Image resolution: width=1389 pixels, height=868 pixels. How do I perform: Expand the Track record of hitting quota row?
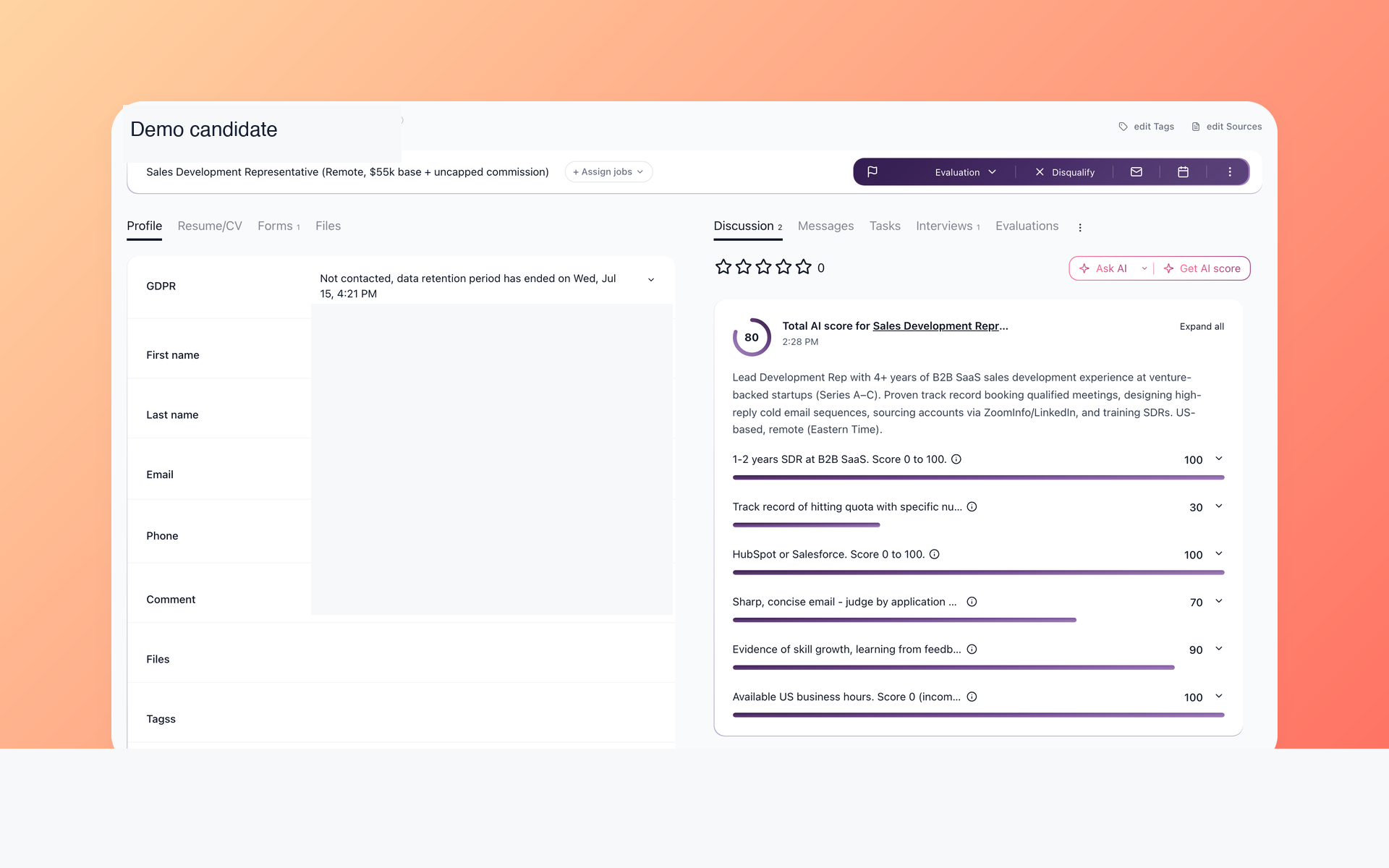pyautogui.click(x=1219, y=506)
